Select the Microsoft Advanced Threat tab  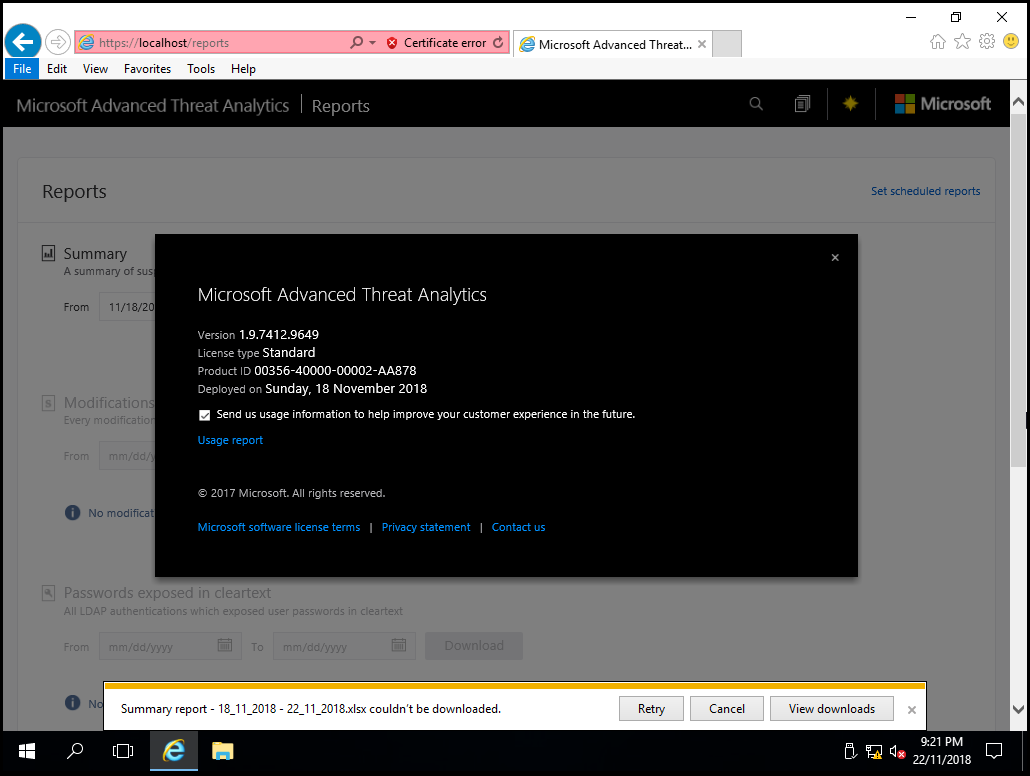[604, 43]
